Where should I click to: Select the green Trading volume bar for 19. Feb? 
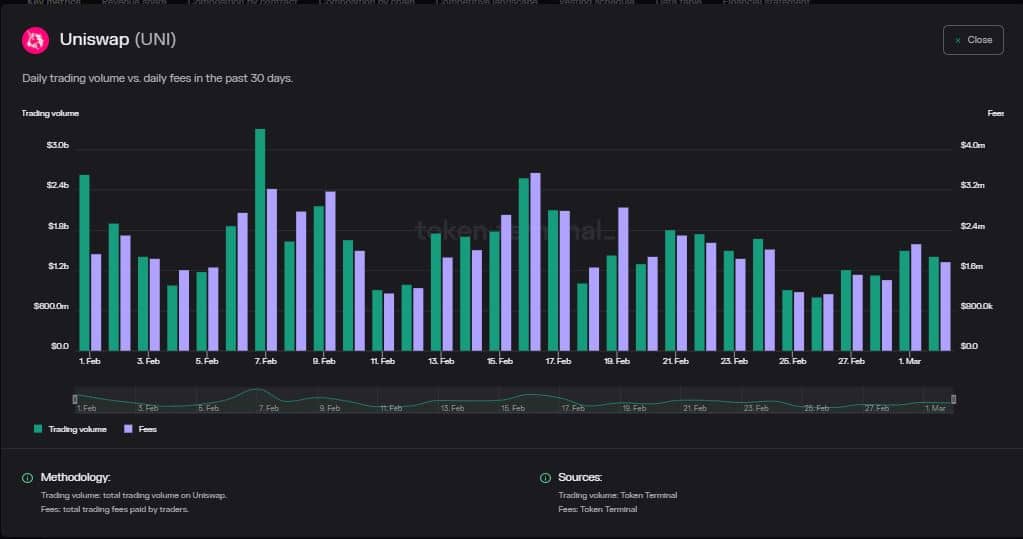coord(611,303)
